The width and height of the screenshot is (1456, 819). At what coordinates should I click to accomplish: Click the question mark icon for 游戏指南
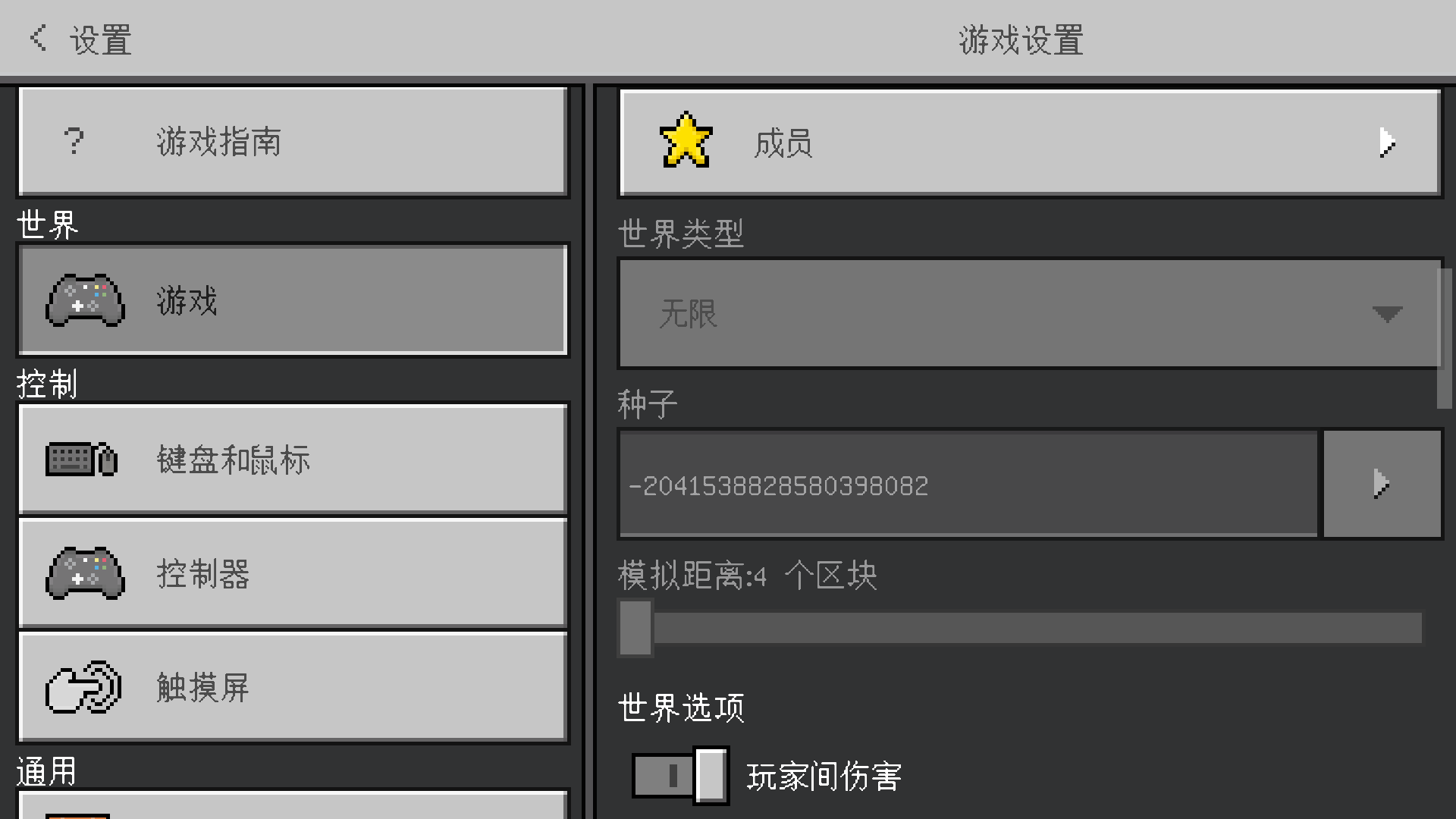tap(74, 141)
